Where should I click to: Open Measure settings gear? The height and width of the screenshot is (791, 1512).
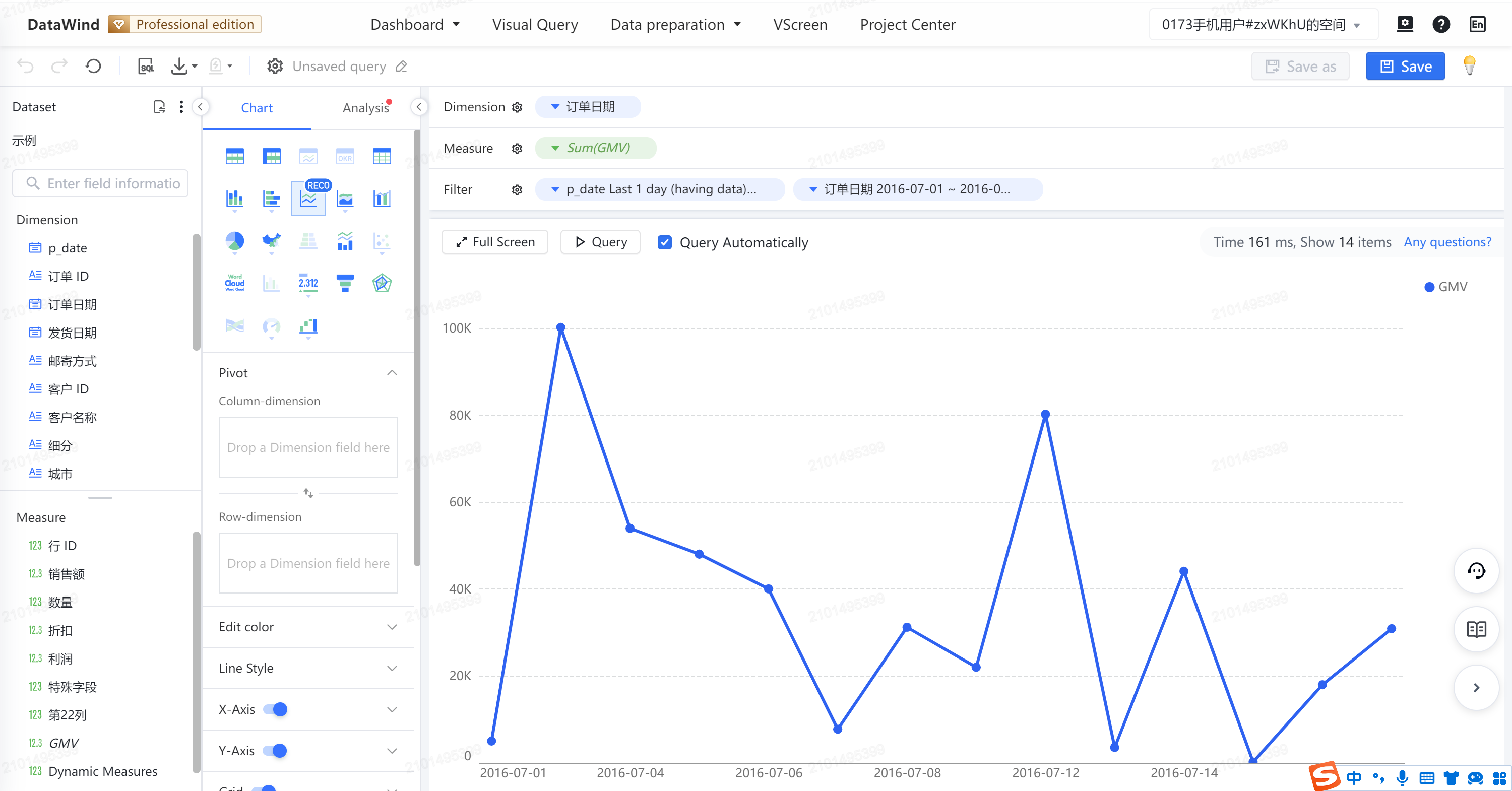(517, 149)
